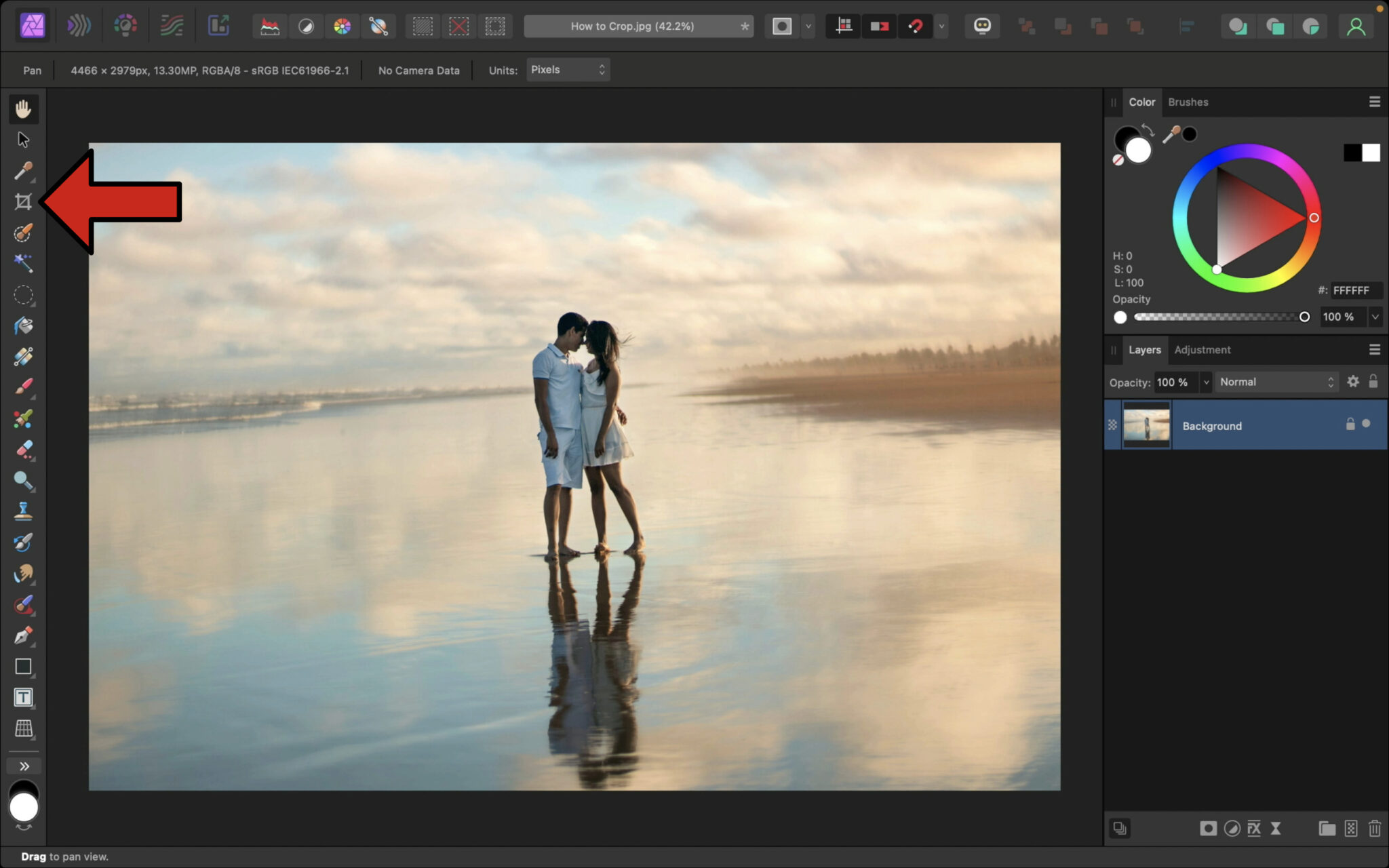This screenshot has width=1389, height=868.
Task: Expand hidden tools with double chevron
Action: (x=24, y=766)
